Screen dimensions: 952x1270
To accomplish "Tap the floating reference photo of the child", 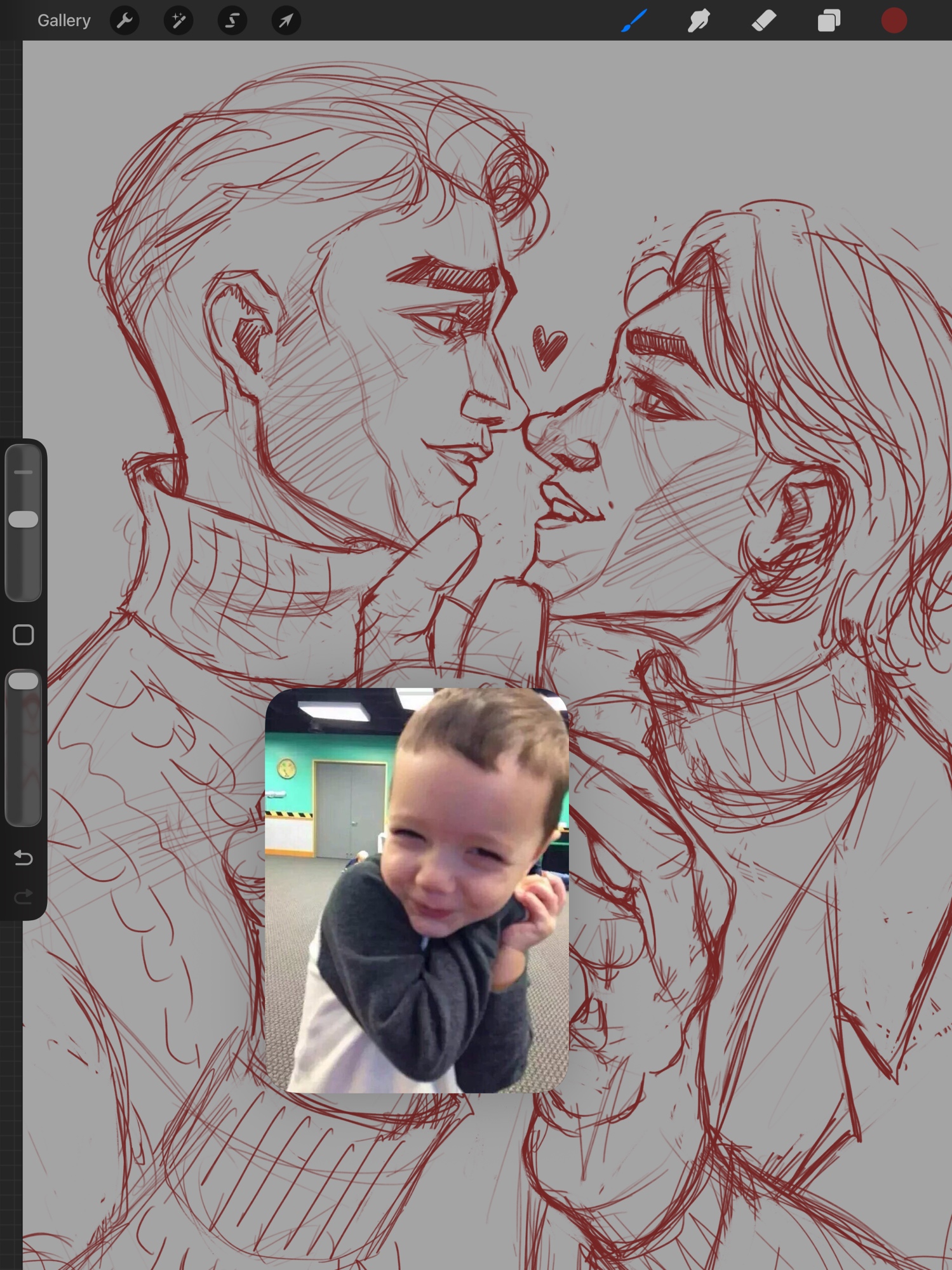I will pyautogui.click(x=417, y=889).
